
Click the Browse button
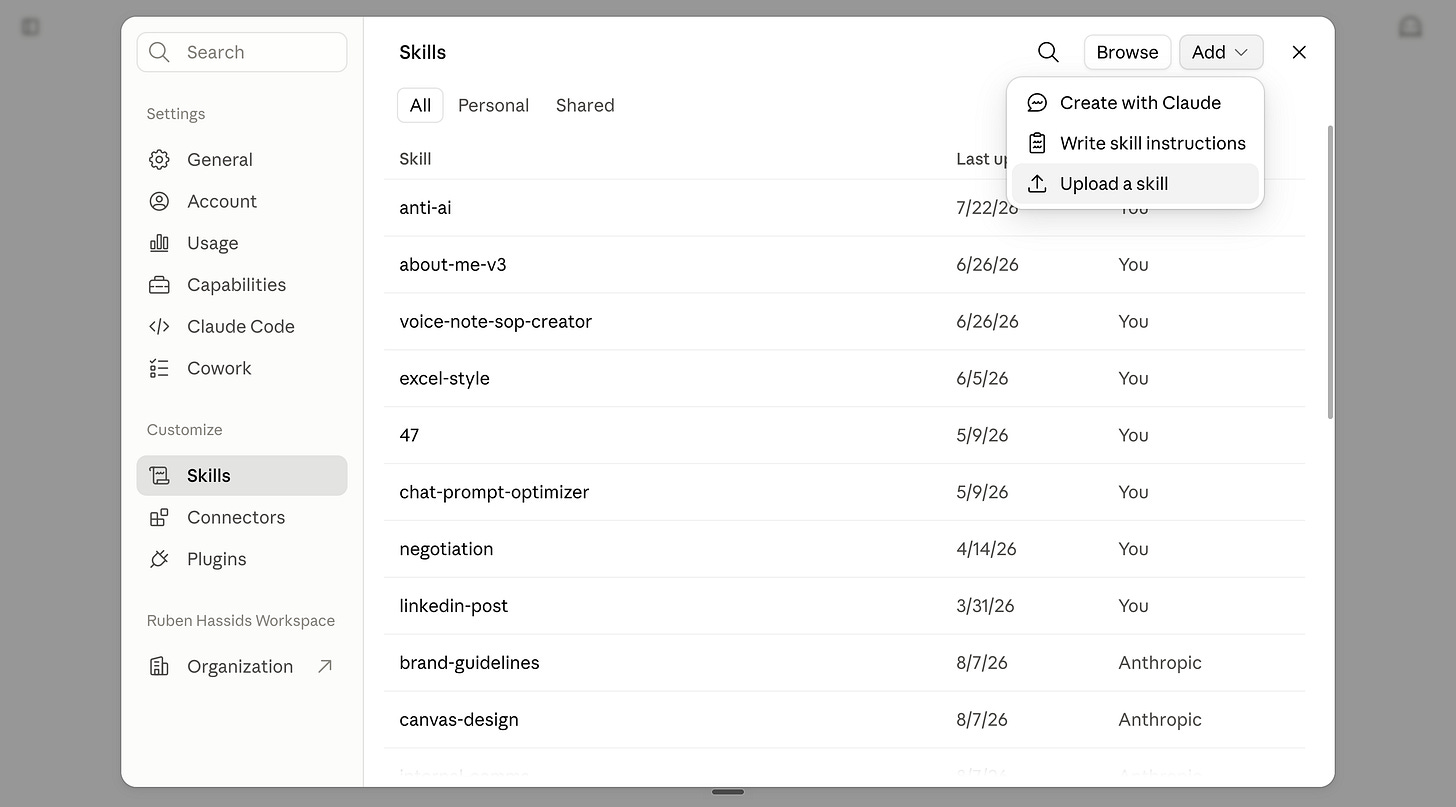1127,52
